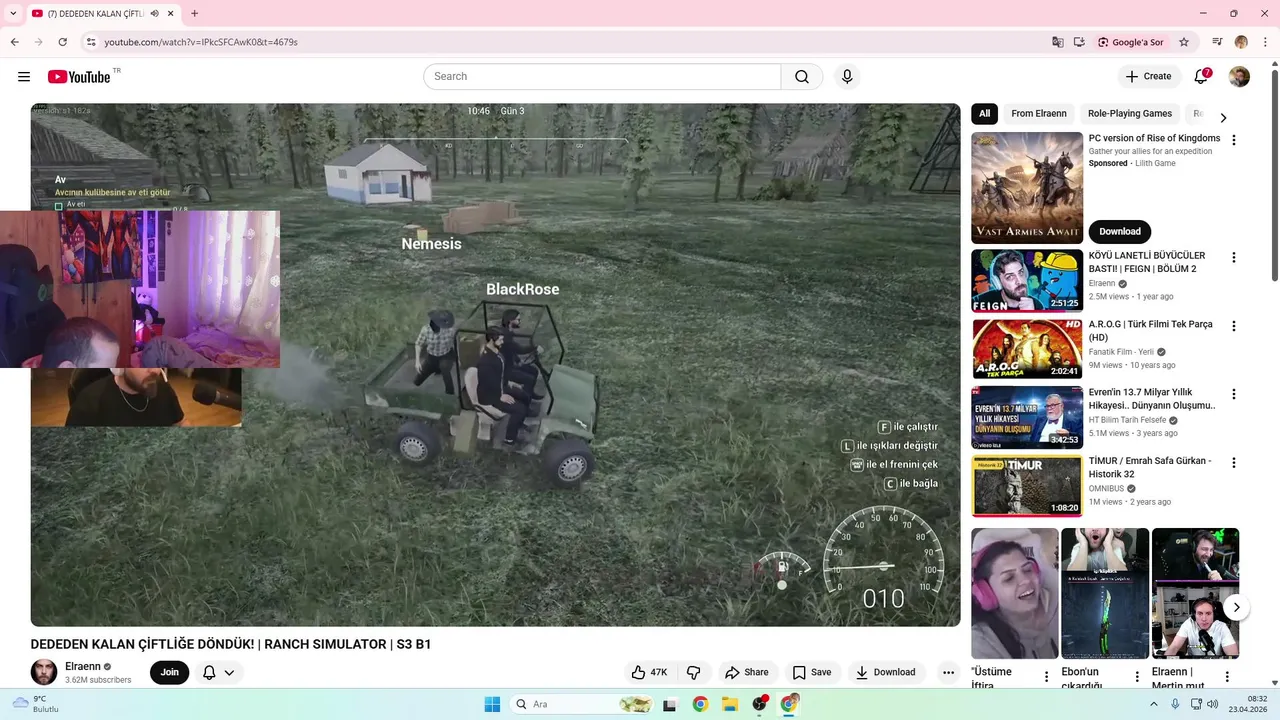Open the Elraenn channel avatar

44,672
